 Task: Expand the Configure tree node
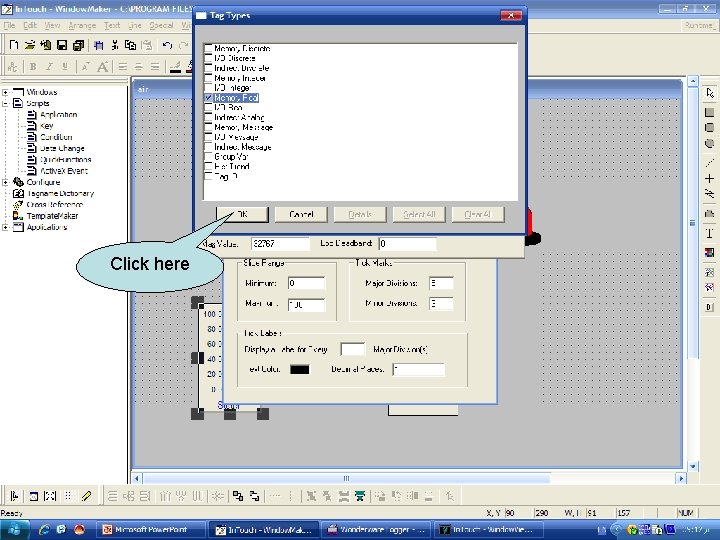click(x=6, y=182)
